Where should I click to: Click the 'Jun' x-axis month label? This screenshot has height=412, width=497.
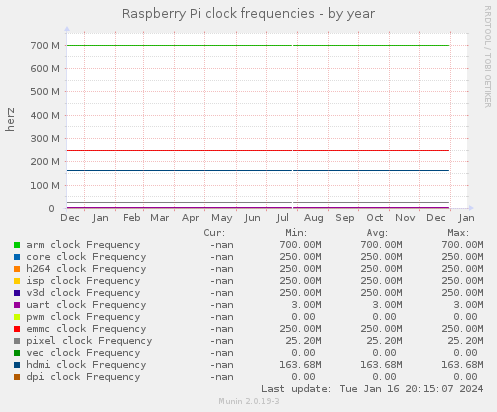252,218
